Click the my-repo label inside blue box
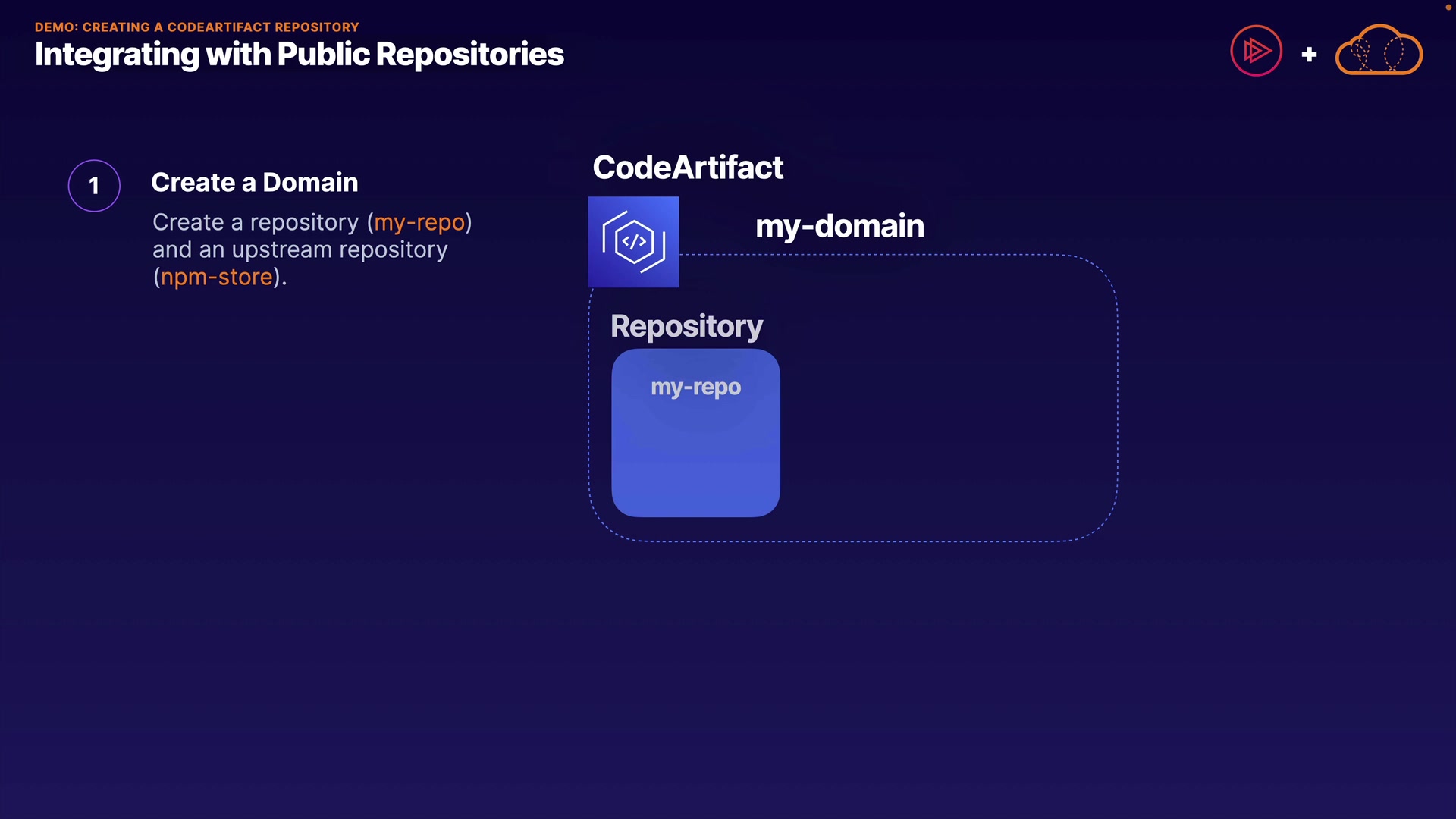This screenshot has width=1456, height=819. 695,388
